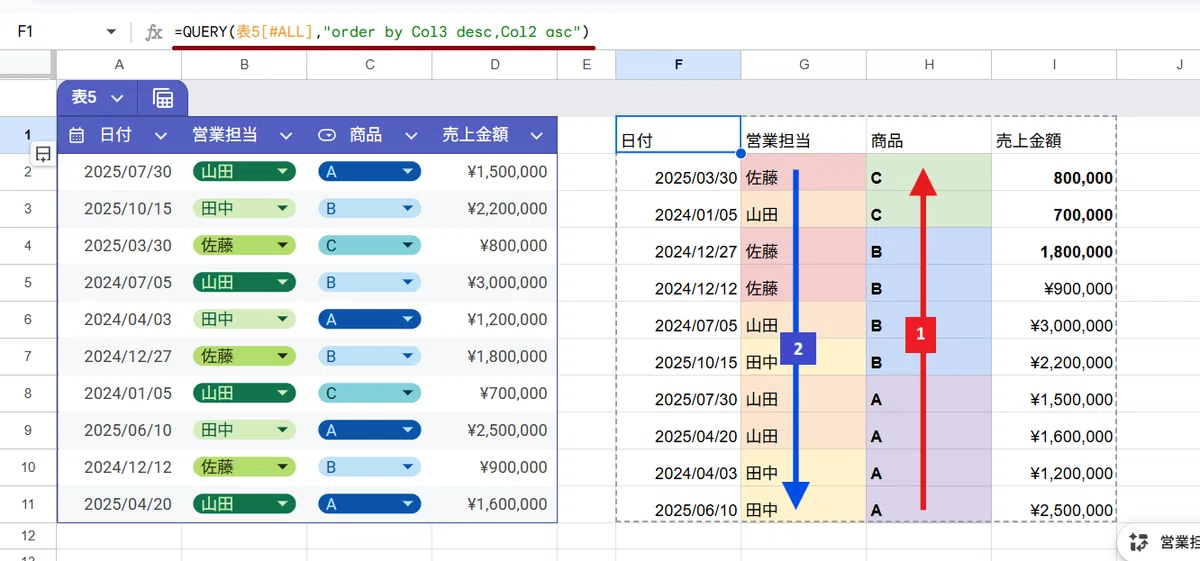Click the 2024/12/12 date in column F
This screenshot has height=561, width=1200.
tap(696, 289)
